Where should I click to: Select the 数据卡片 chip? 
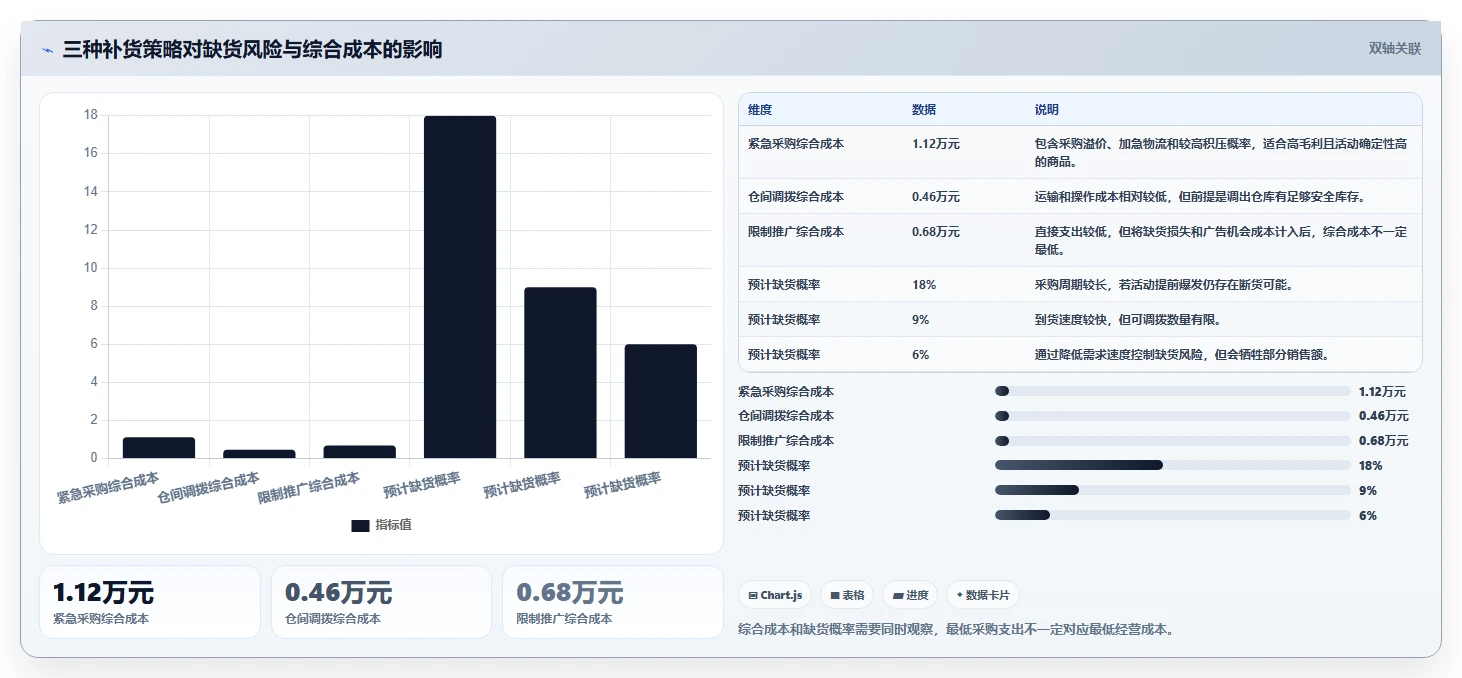[x=983, y=595]
